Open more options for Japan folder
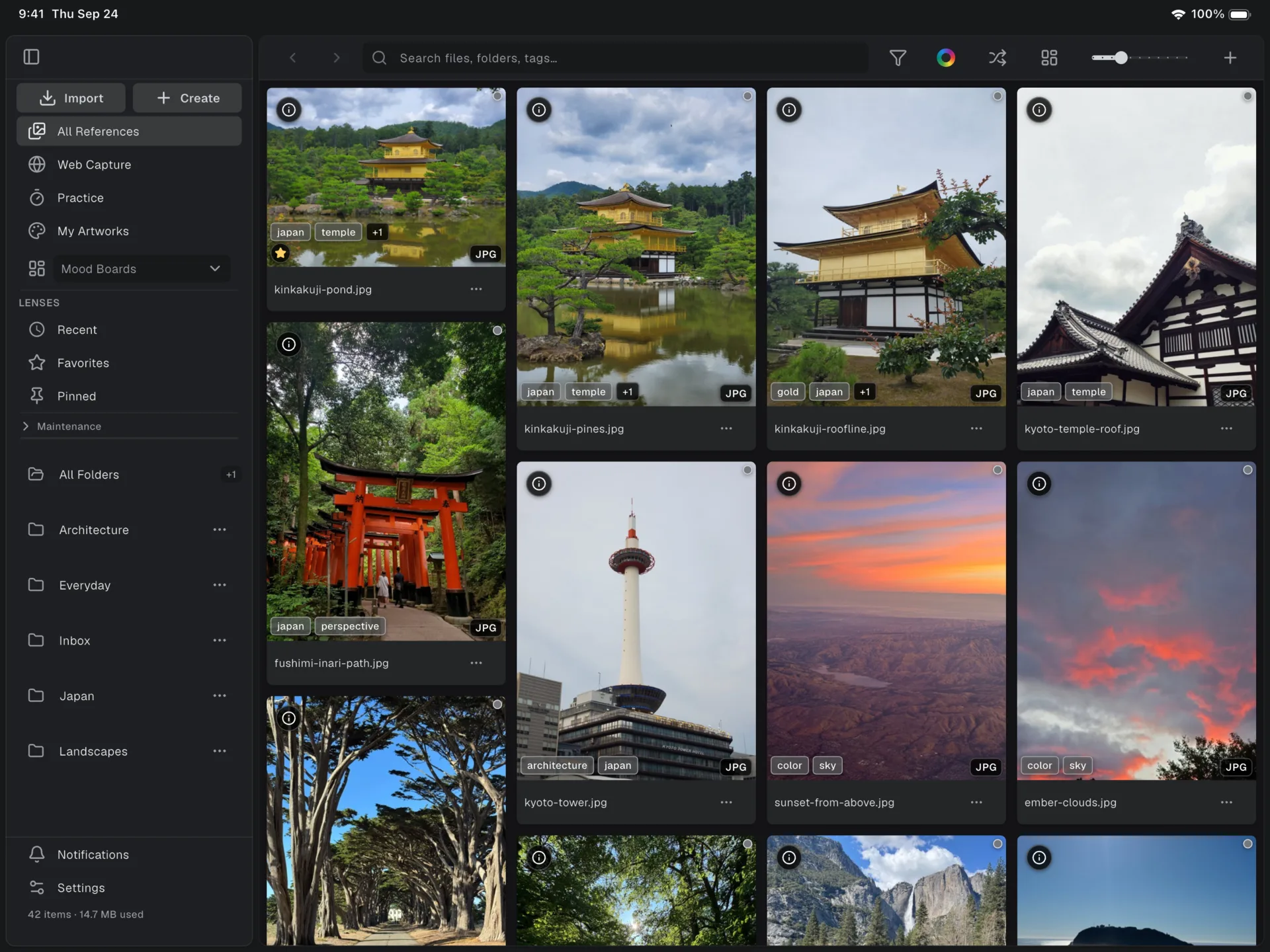 [x=220, y=695]
